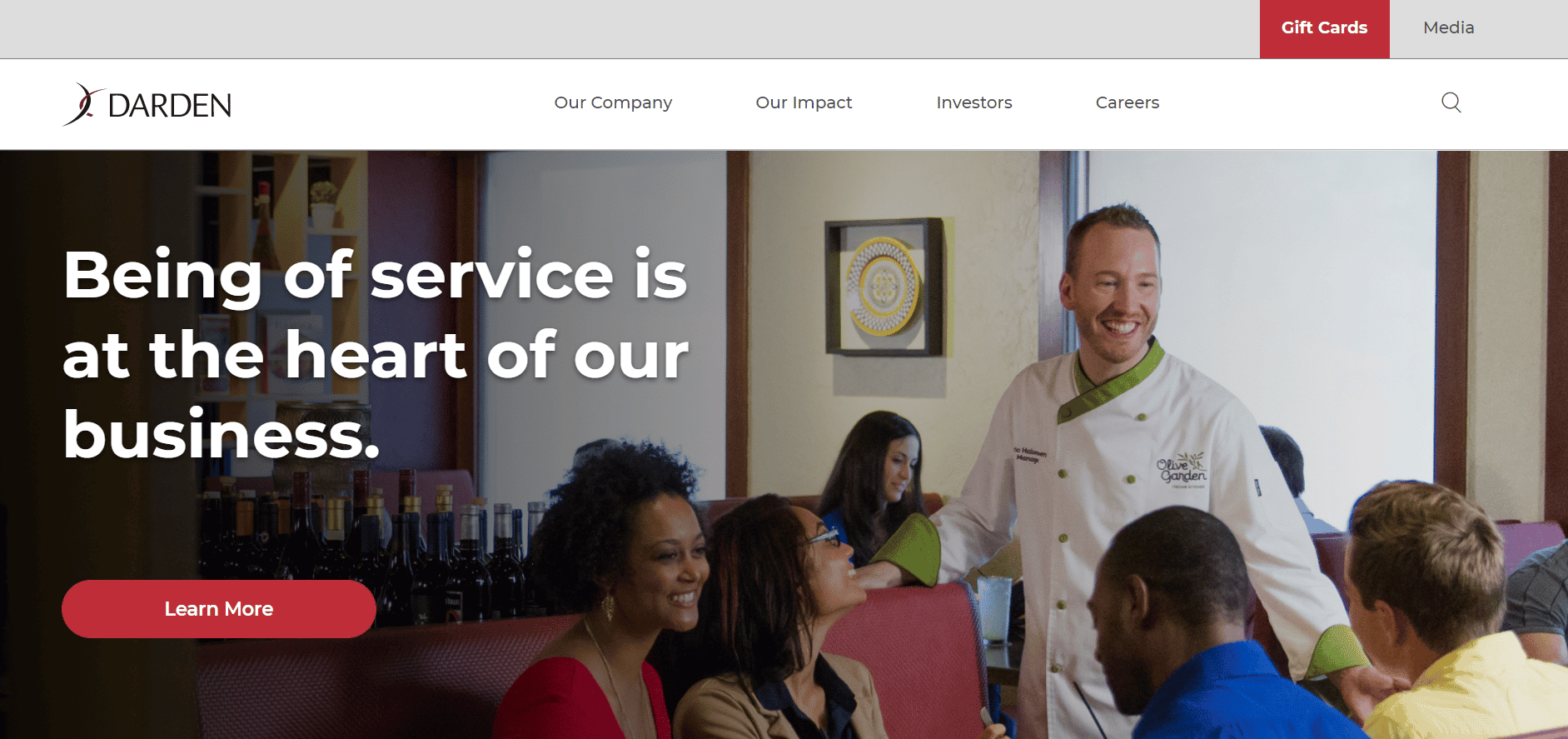
Task: Click the DARDEN wordmark text
Action: click(x=170, y=106)
